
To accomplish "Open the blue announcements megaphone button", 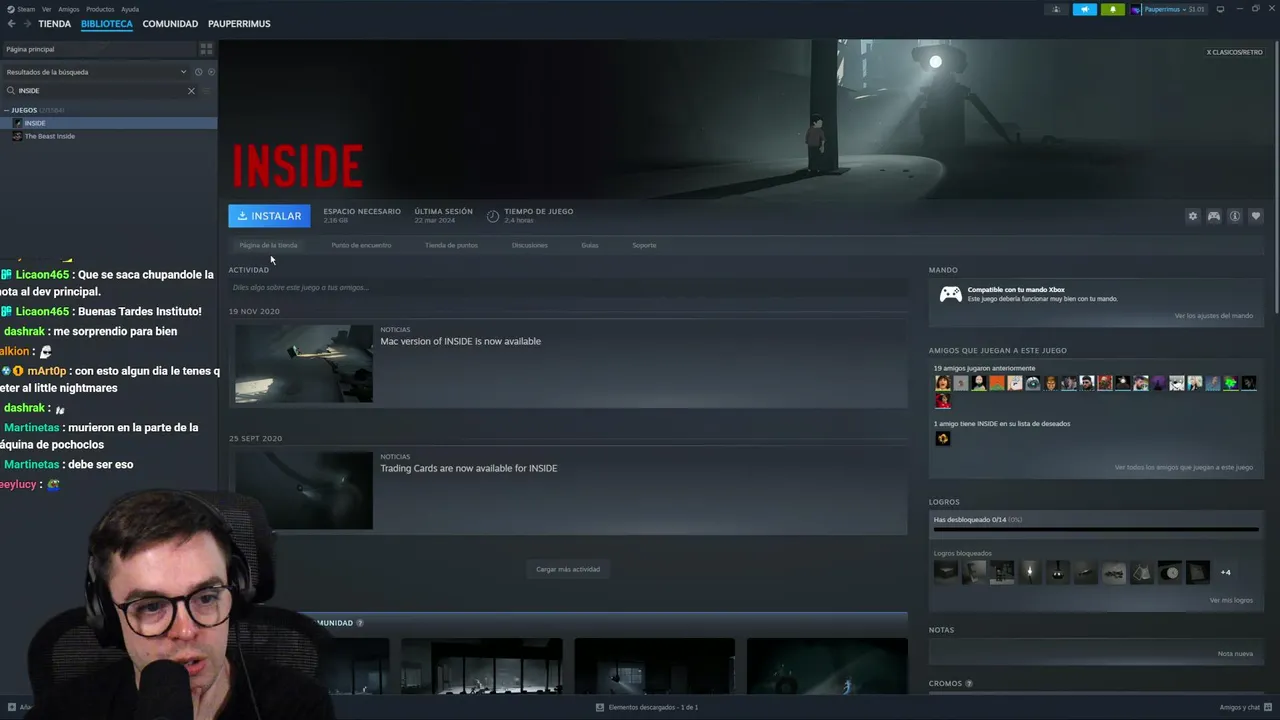I will [x=1085, y=9].
